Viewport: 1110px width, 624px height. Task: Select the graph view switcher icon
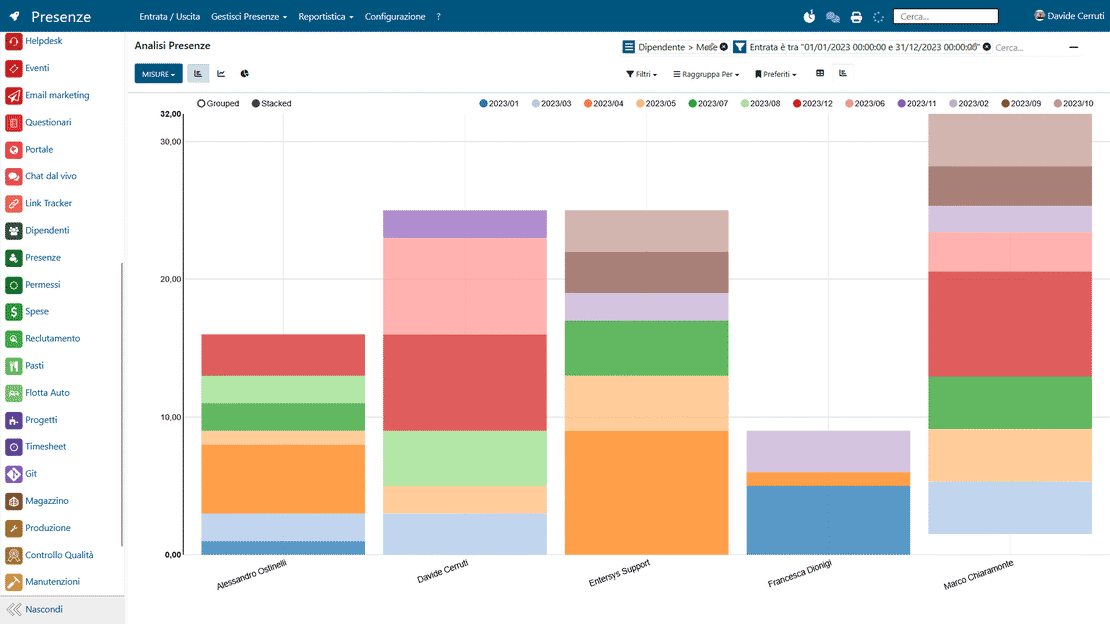point(842,73)
